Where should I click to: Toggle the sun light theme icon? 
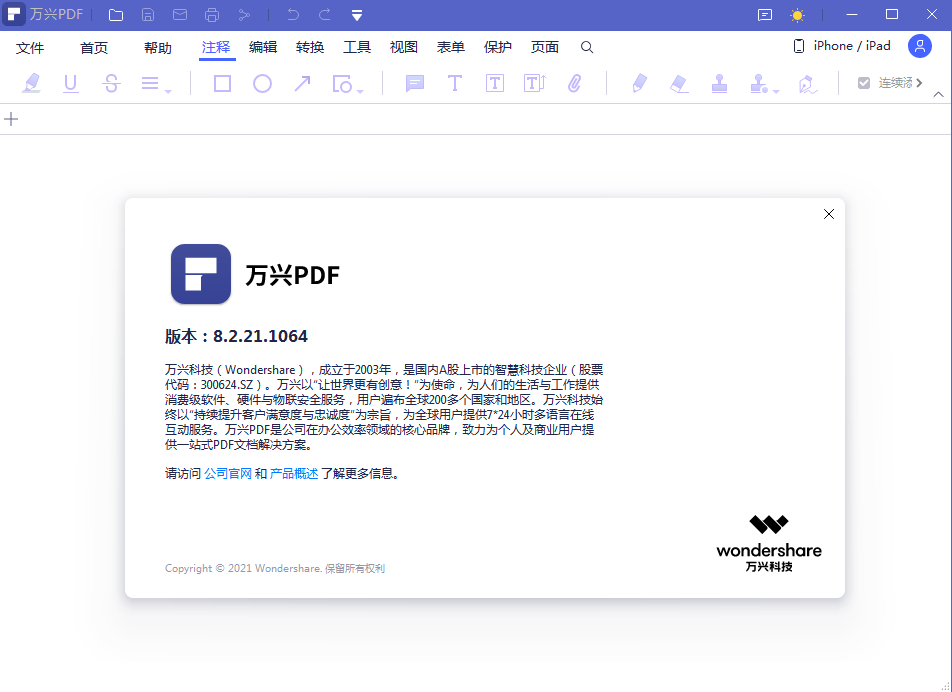click(797, 15)
